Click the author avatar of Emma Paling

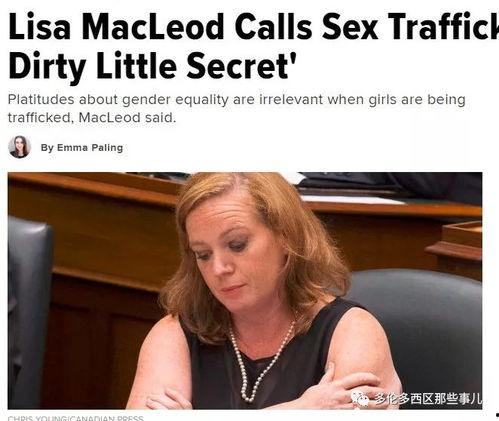point(19,147)
